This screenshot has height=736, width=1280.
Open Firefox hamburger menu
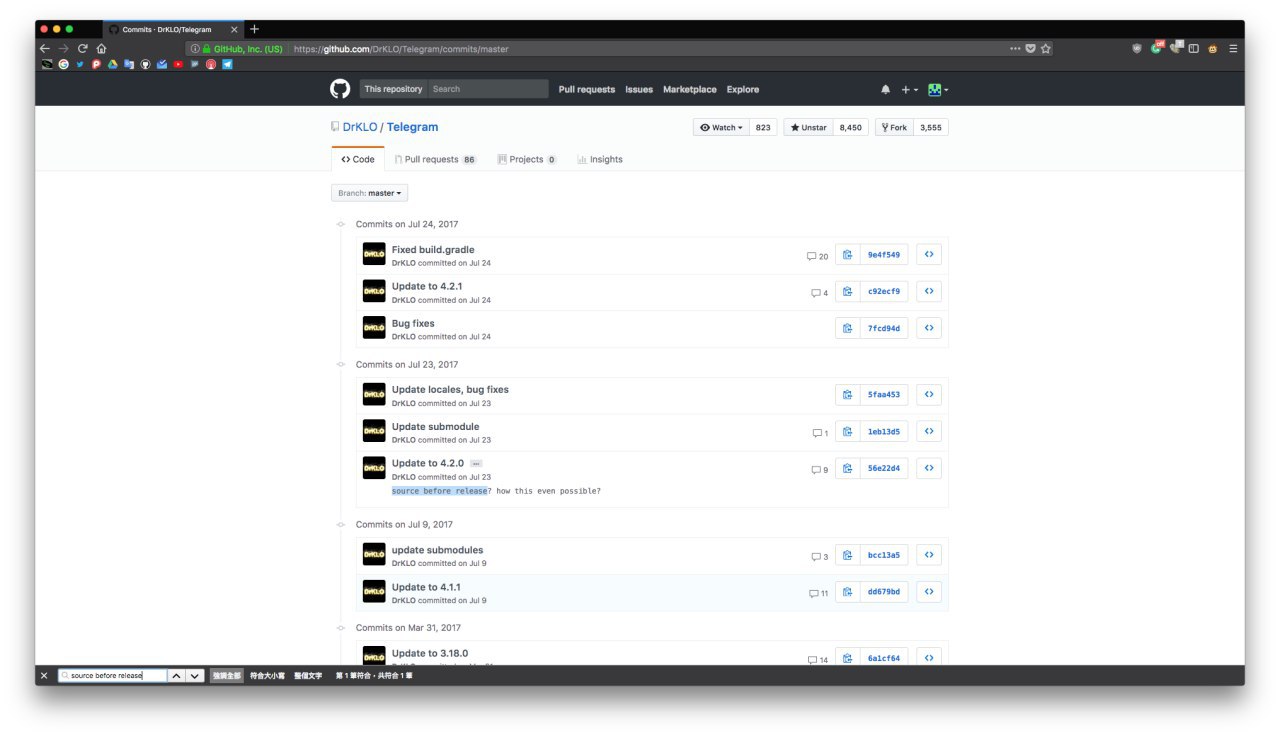1233,48
